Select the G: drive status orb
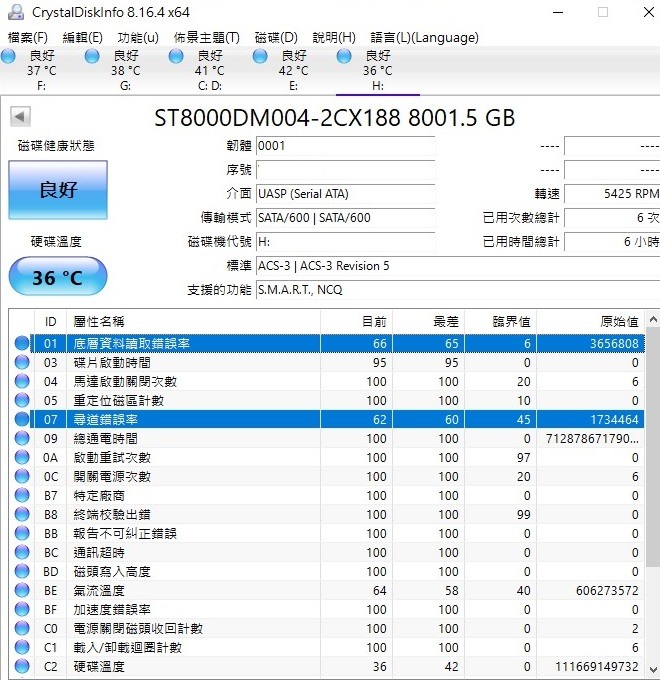The image size is (660, 680). point(92,56)
